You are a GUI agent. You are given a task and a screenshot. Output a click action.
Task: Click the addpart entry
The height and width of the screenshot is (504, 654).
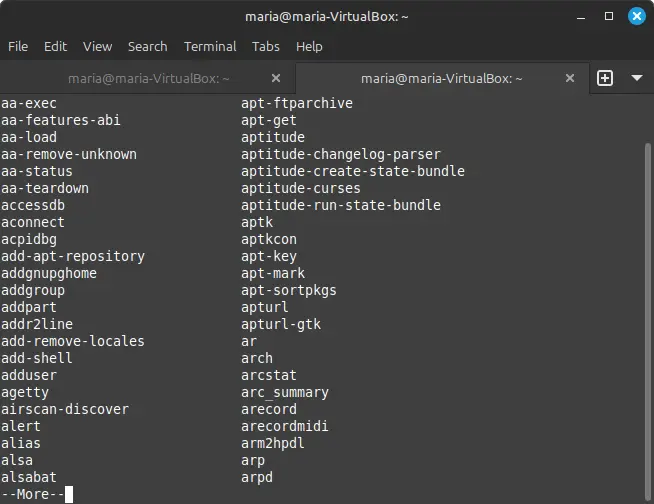(29, 307)
